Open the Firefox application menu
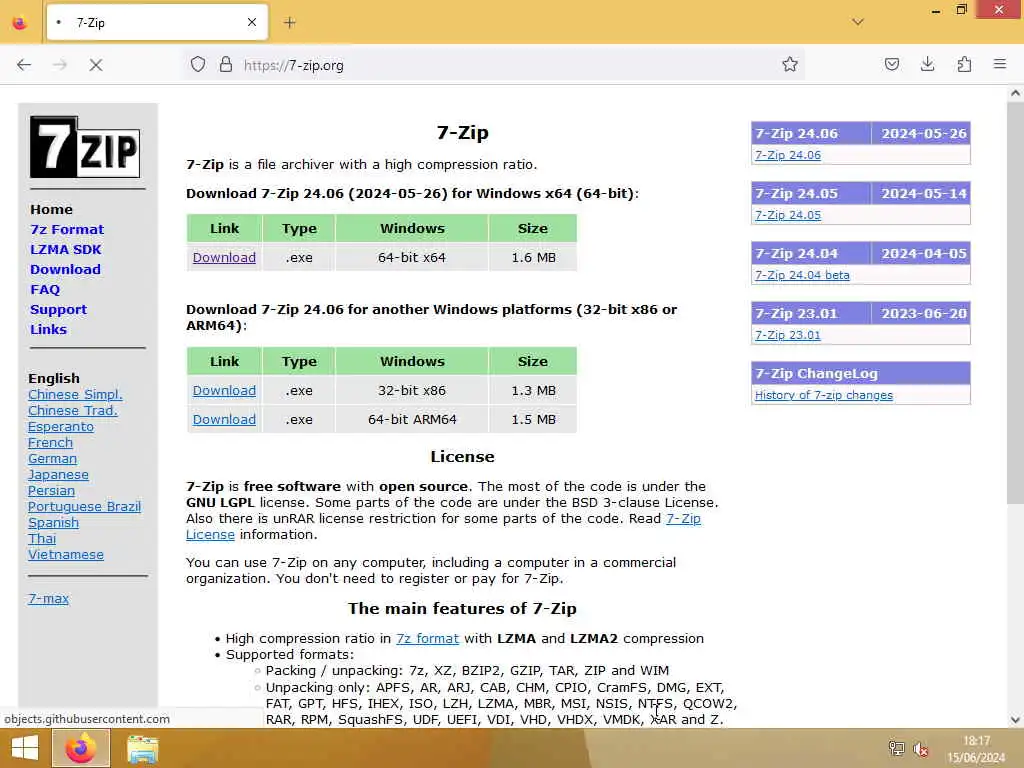The width and height of the screenshot is (1024, 768). coord(1000,64)
